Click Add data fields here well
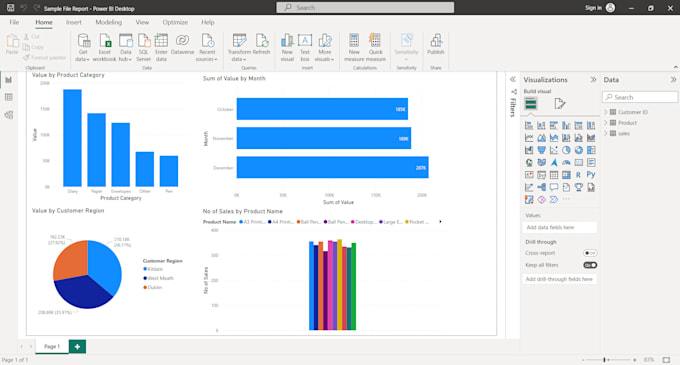The width and height of the screenshot is (680, 365). coord(559,227)
